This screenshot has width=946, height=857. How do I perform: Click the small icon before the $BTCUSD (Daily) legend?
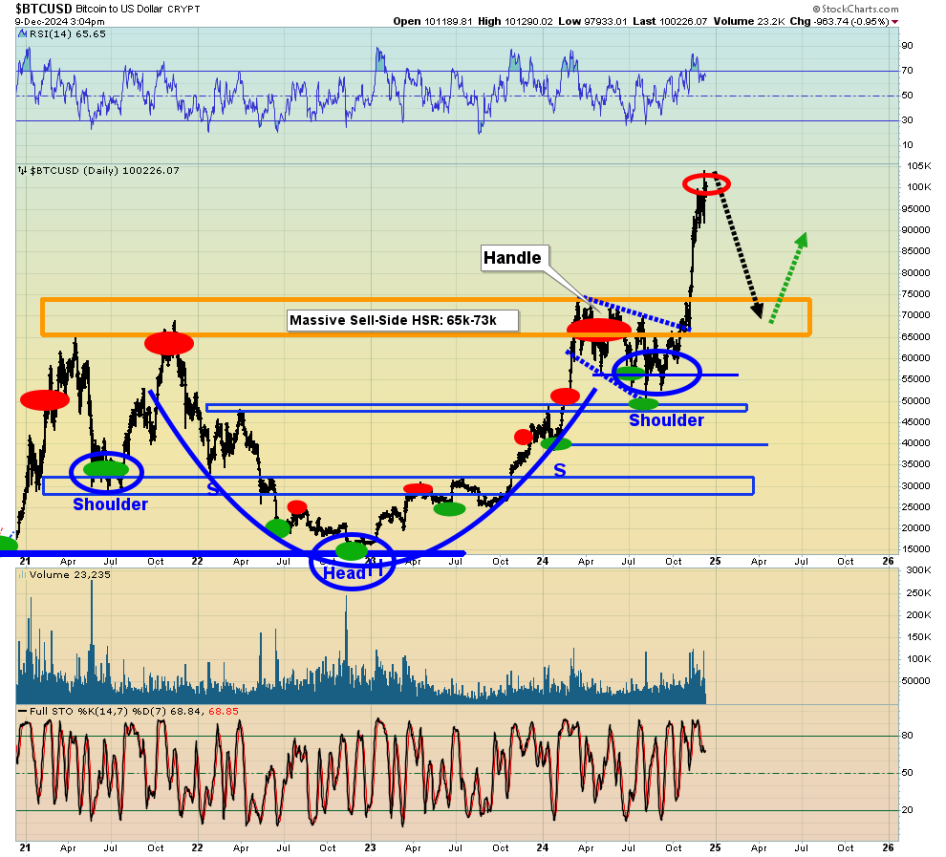pyautogui.click(x=22, y=171)
